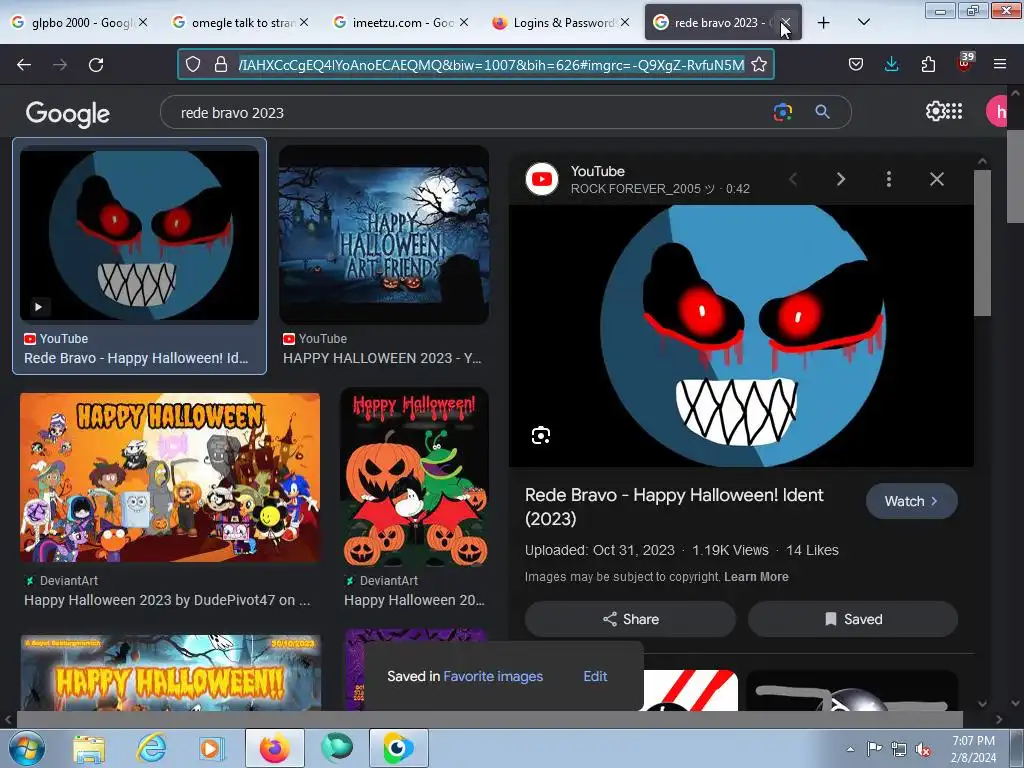Screen dimensions: 1024x768
Task: Open the Firefox downloads arrow
Action: click(x=891, y=65)
